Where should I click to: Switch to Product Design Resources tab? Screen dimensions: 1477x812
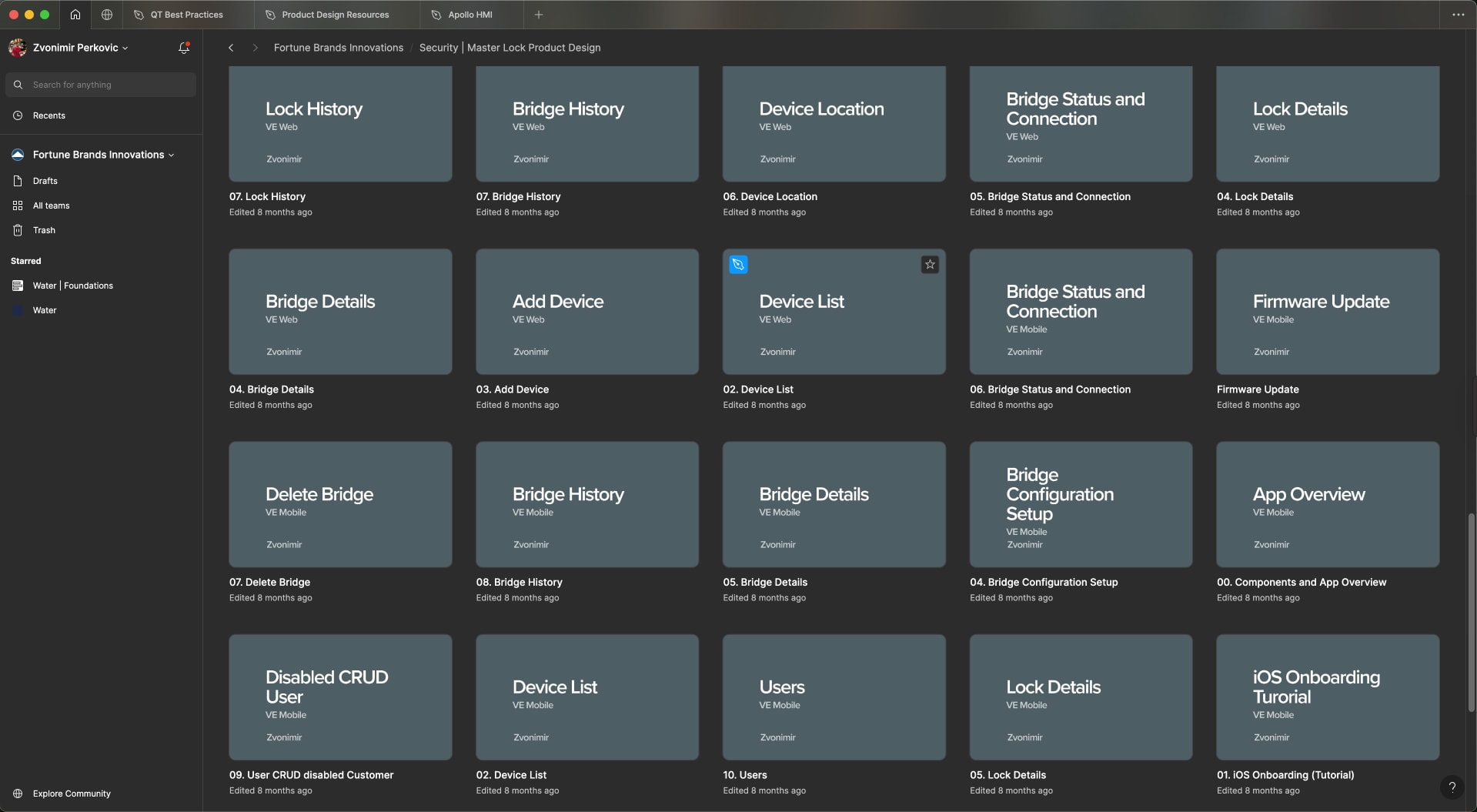(336, 15)
